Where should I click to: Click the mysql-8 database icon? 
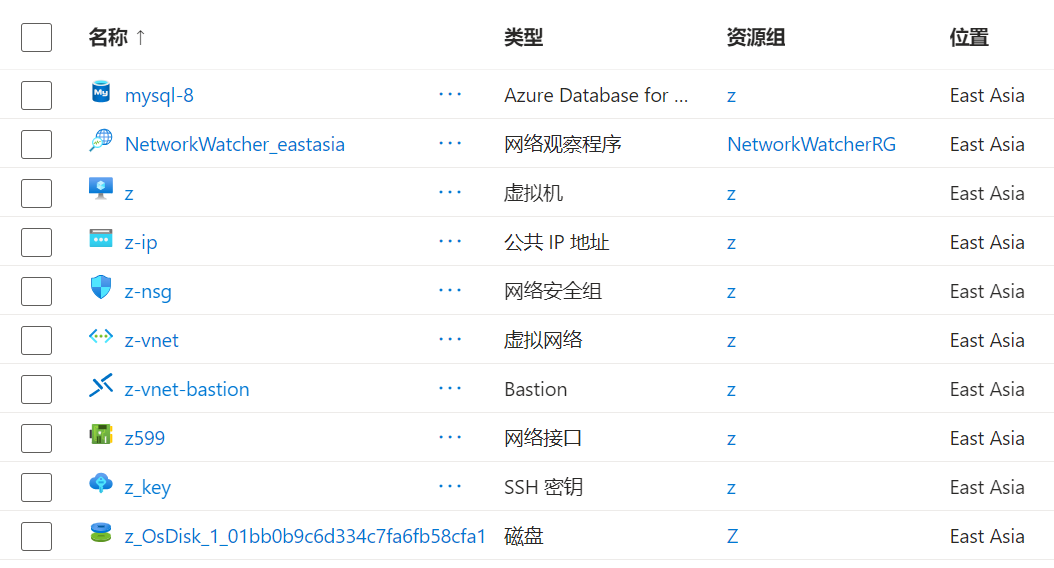101,92
